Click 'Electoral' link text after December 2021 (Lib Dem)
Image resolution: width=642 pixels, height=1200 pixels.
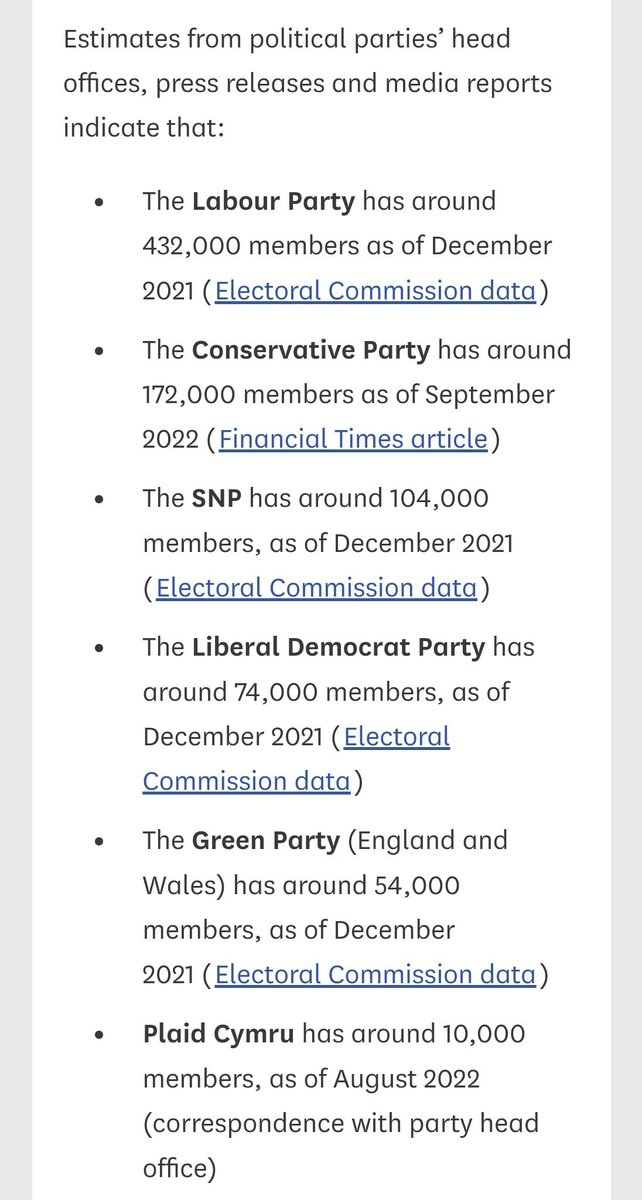coord(397,737)
